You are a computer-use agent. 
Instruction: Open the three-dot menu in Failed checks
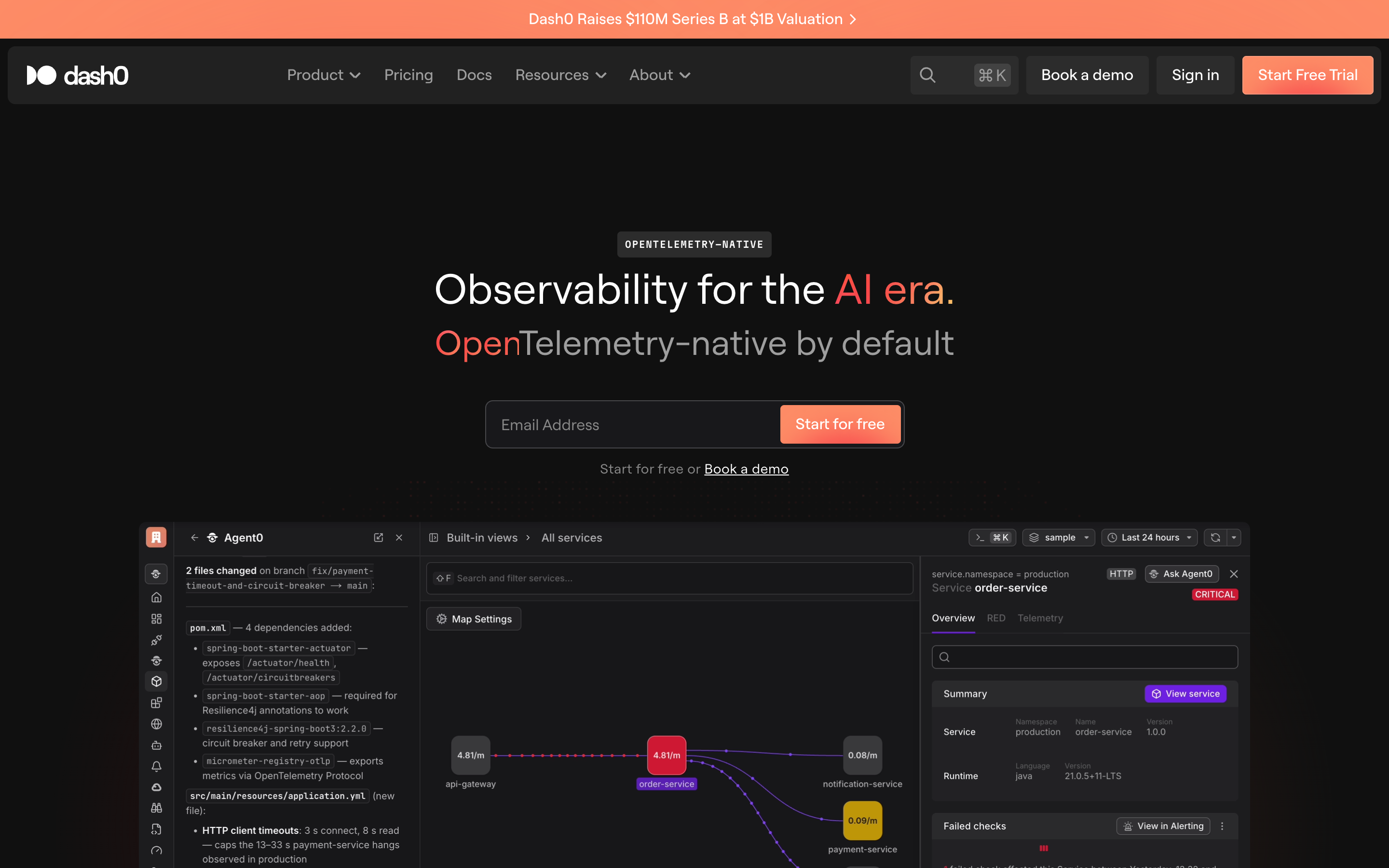click(1222, 826)
